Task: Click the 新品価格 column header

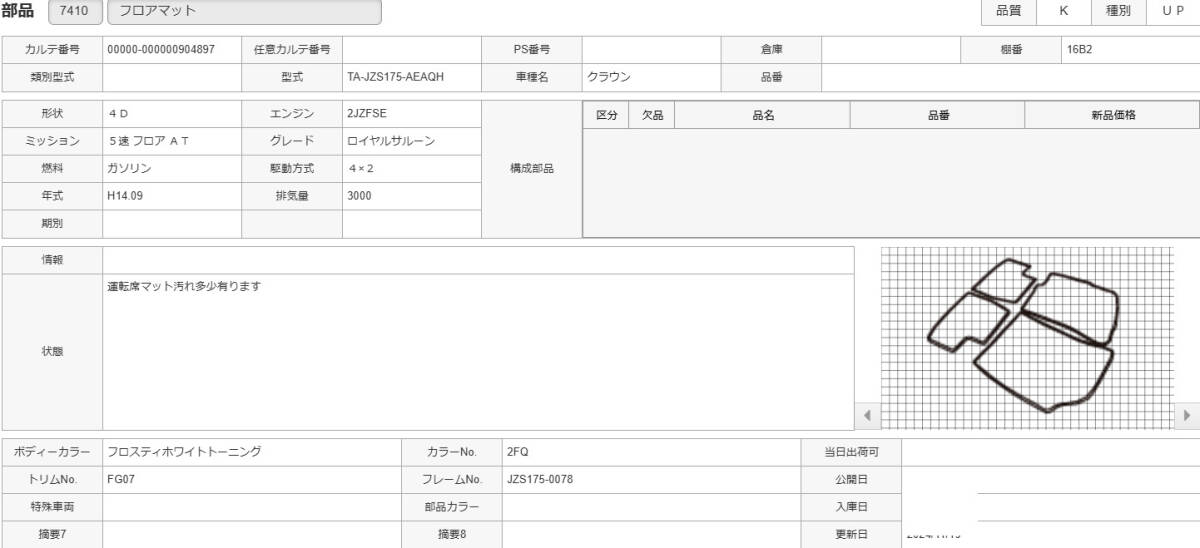Action: (x=1112, y=115)
